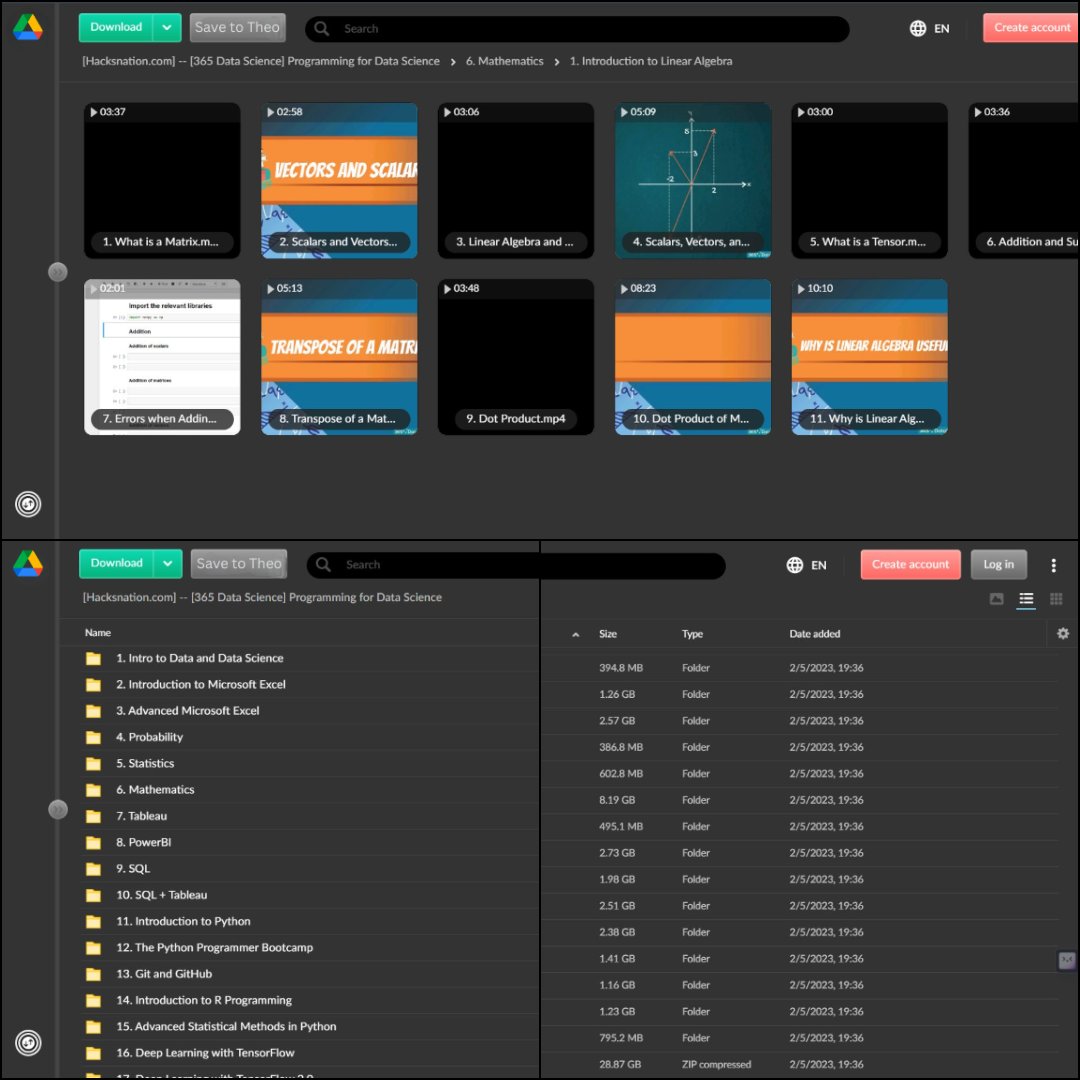
Task: Click the circular icon at bottom-left of bottom panel
Action: coord(28,1043)
